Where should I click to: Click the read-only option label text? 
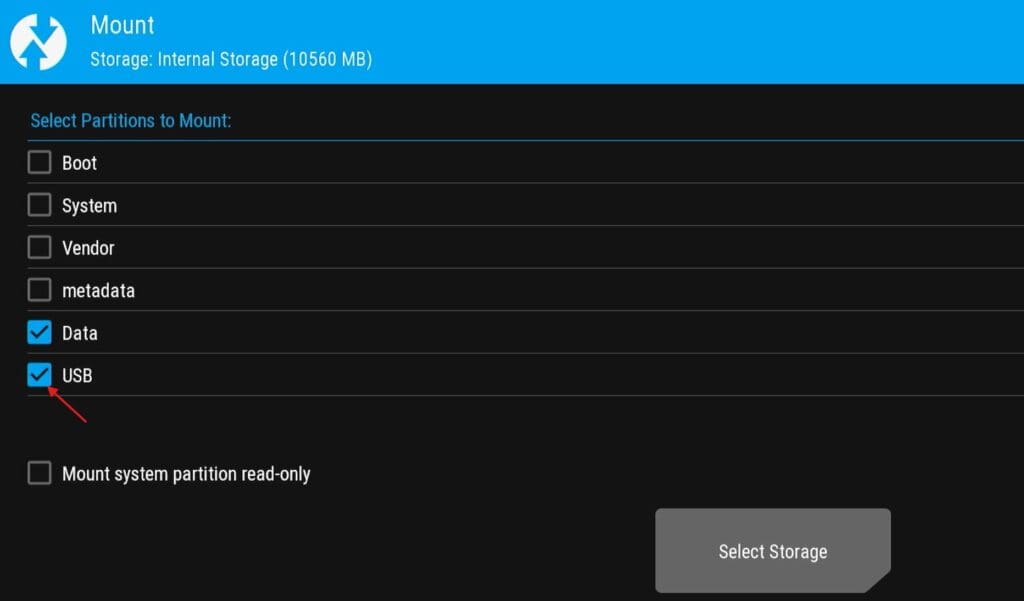[186, 474]
